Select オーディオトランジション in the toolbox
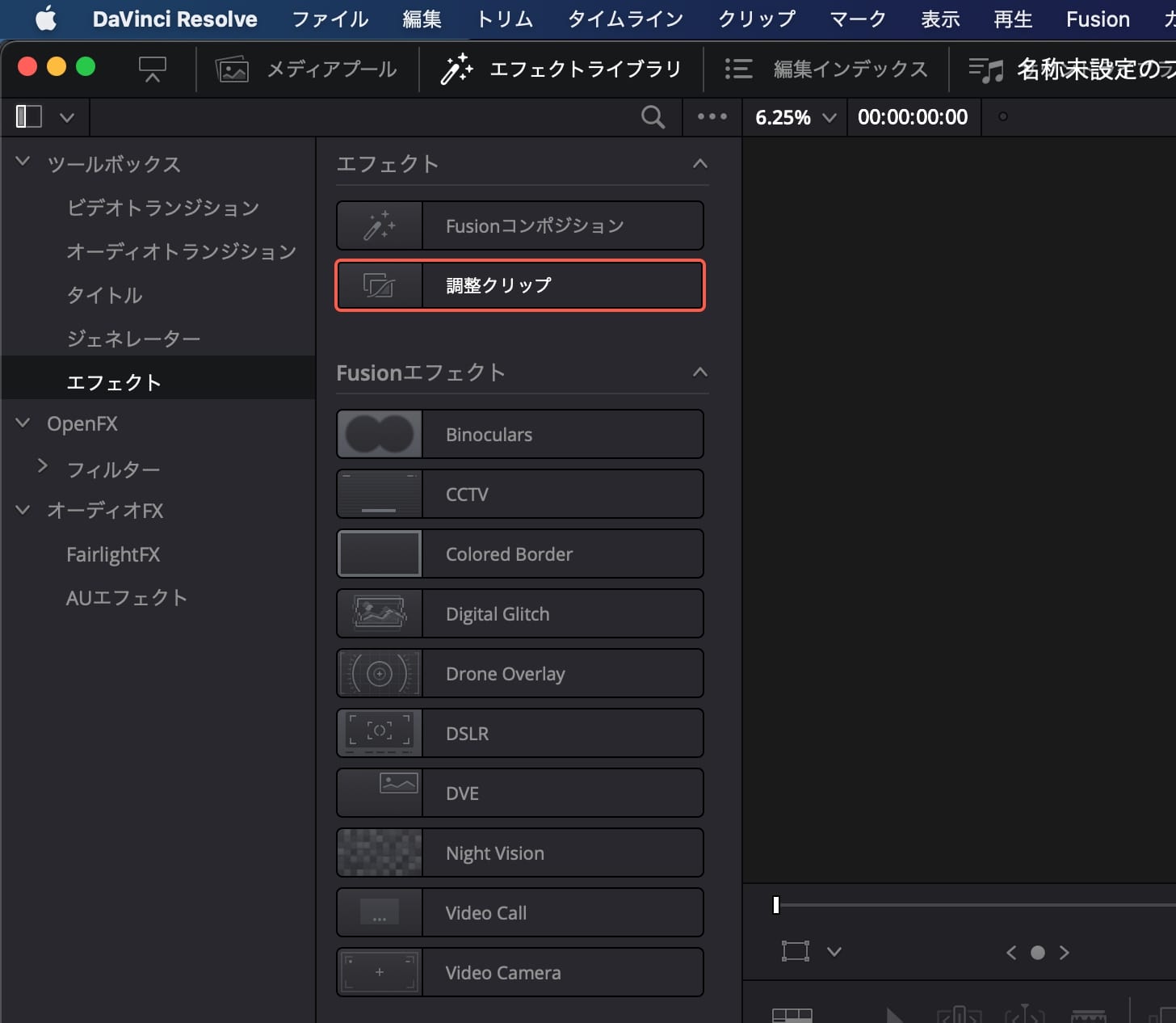Screen dimensions: 1176x1023 pyautogui.click(x=182, y=252)
